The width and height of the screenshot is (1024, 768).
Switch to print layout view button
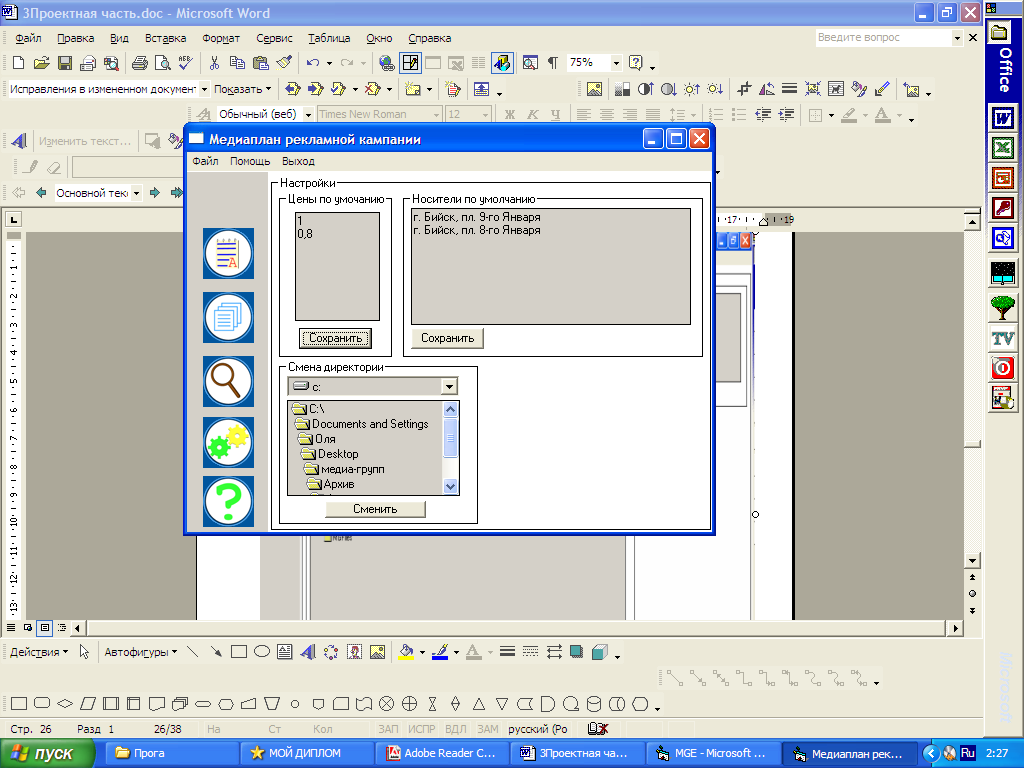44,628
